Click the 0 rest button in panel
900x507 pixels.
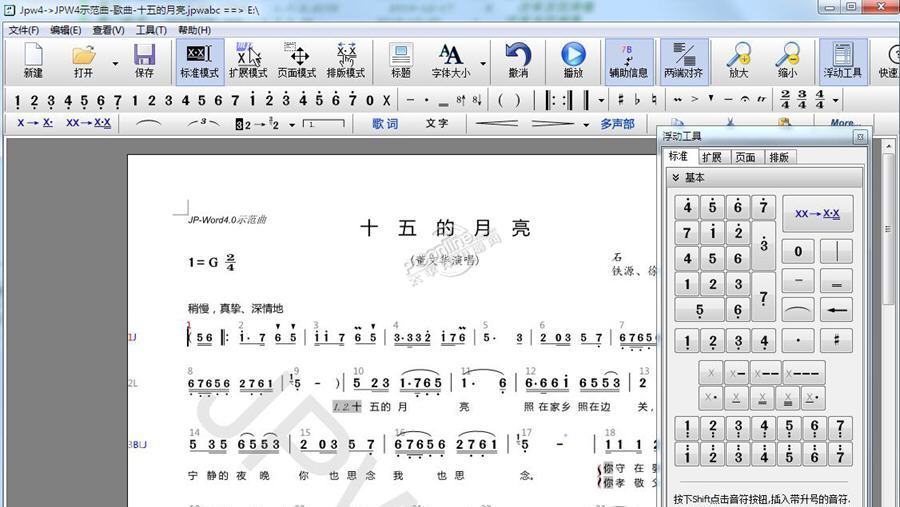[798, 251]
